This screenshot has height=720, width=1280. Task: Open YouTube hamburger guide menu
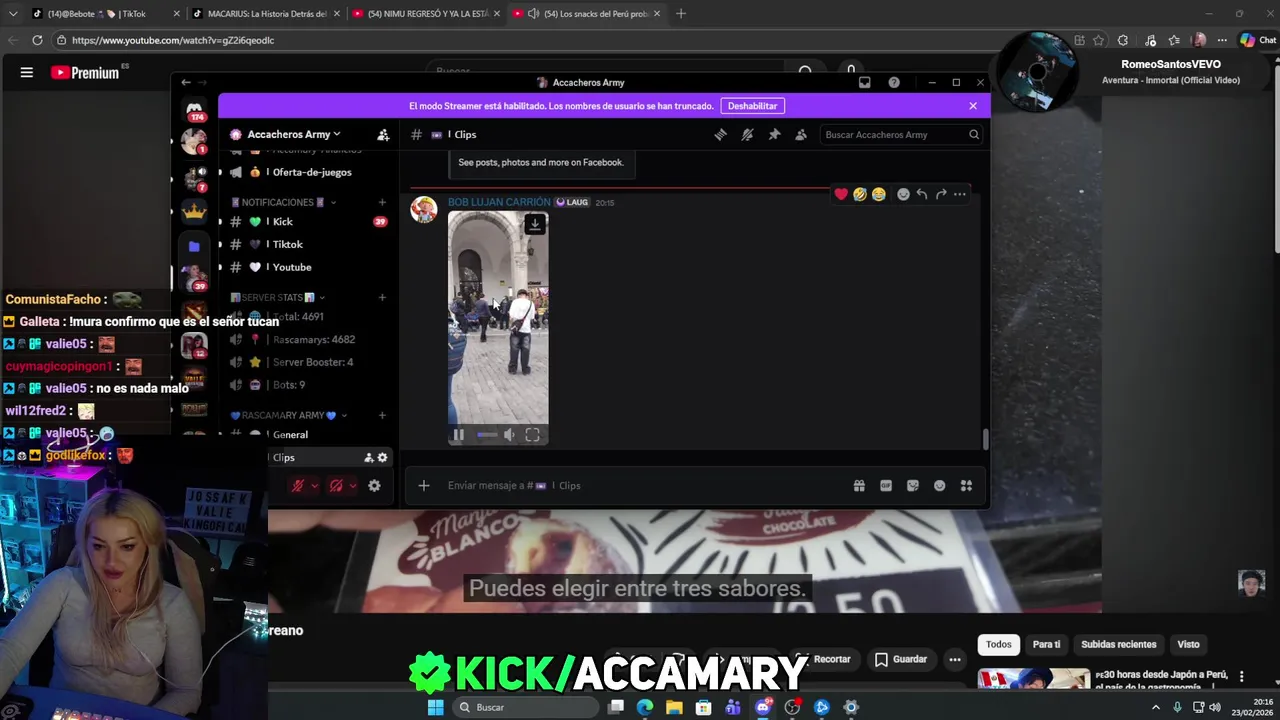27,72
